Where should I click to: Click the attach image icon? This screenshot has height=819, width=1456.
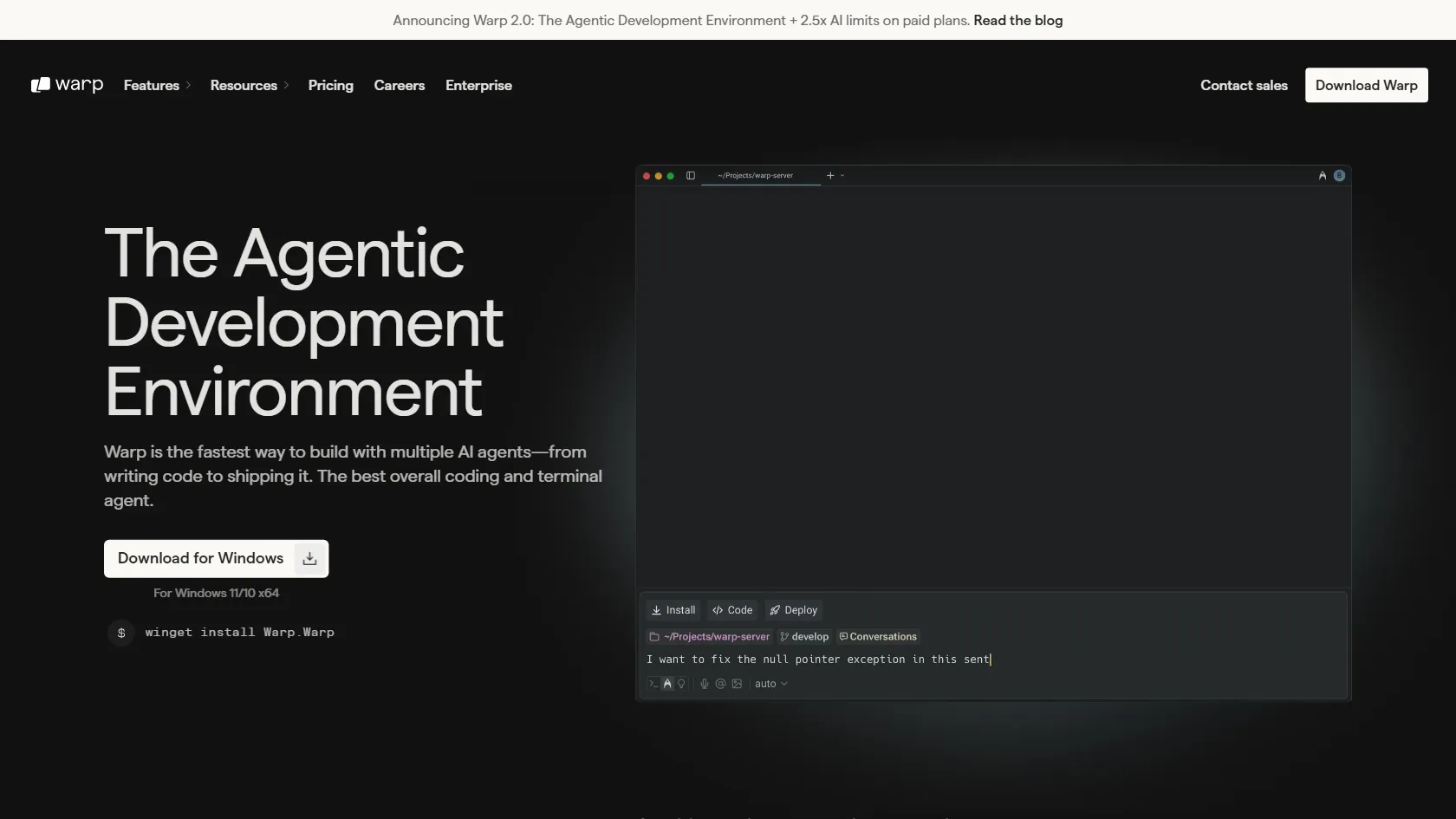click(737, 684)
